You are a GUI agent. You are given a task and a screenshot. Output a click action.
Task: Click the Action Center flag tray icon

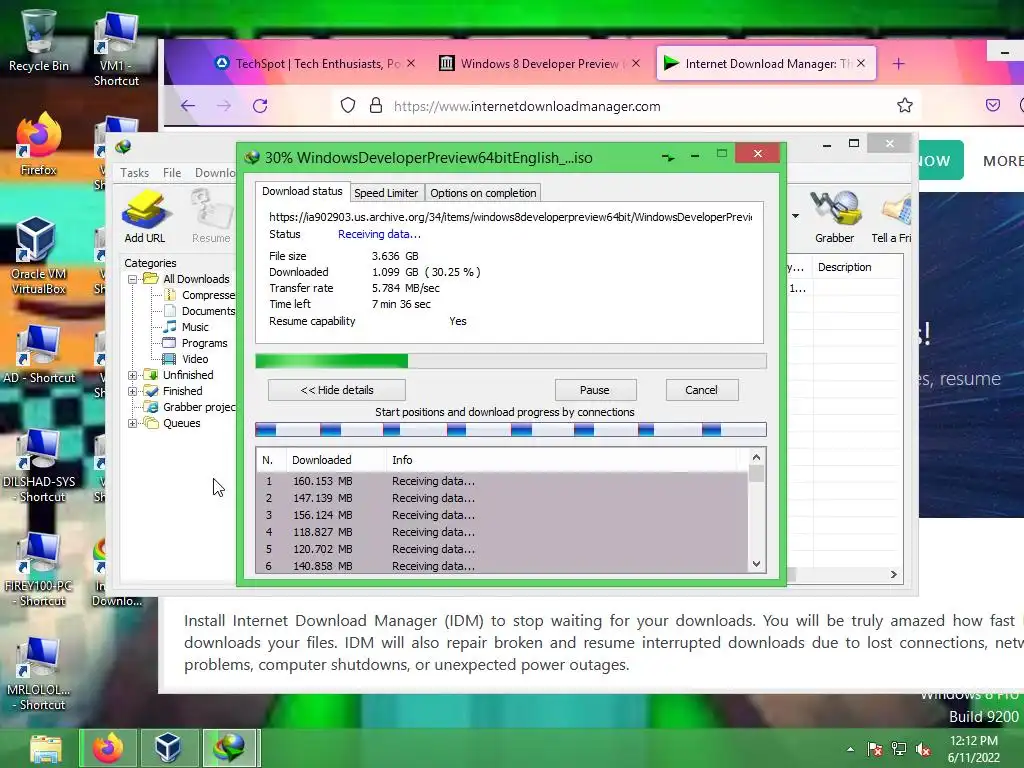click(875, 750)
